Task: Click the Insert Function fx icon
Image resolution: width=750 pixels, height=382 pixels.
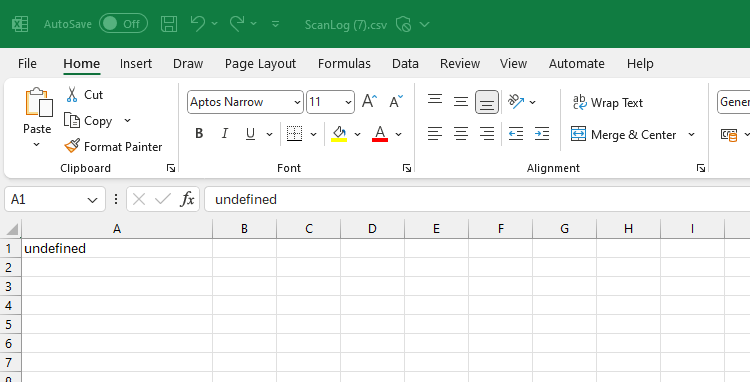Action: pyautogui.click(x=187, y=199)
